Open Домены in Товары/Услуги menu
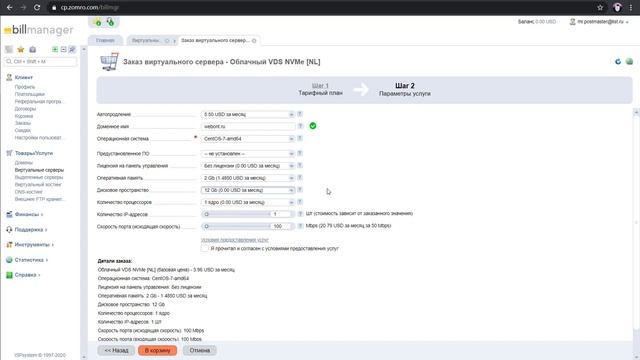Screen dimensions: 640x360 pyautogui.click(x=24, y=162)
